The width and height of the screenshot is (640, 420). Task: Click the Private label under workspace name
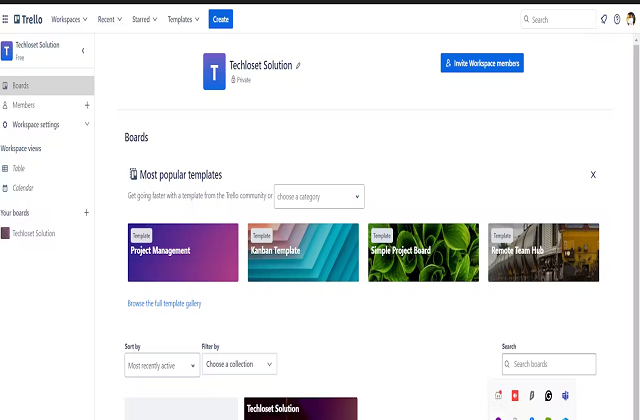[x=244, y=80]
